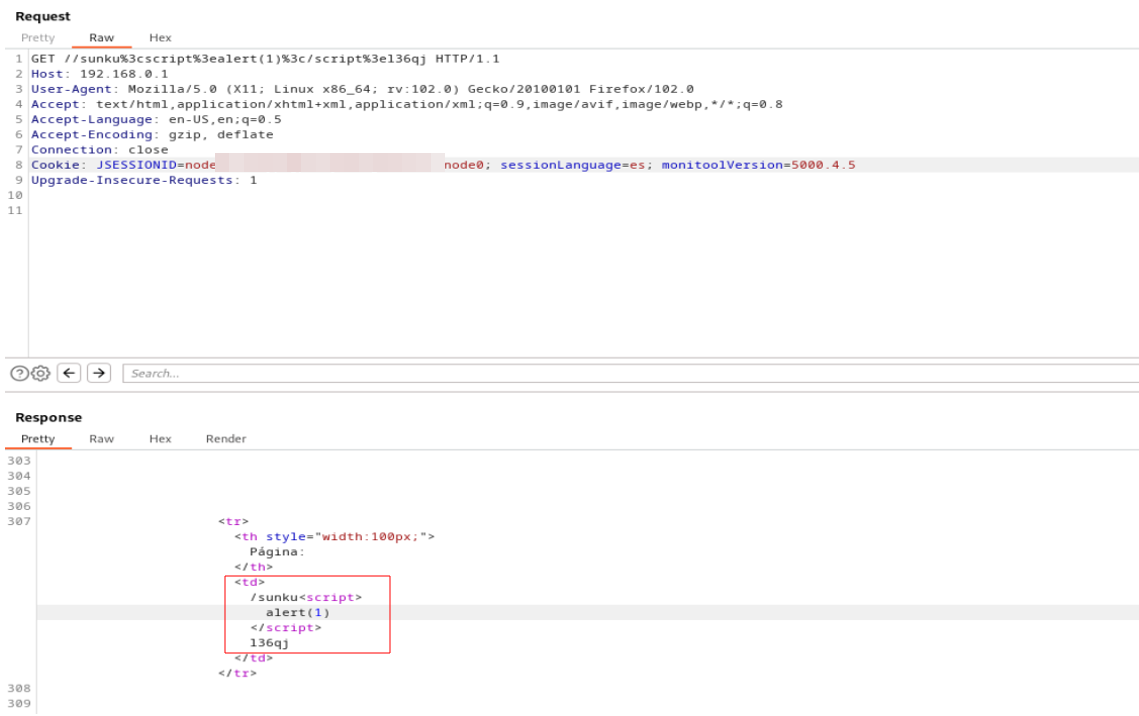Click the GET request line with alert(1) payload
Screen dimensions: 1139x716
[x=265, y=59]
